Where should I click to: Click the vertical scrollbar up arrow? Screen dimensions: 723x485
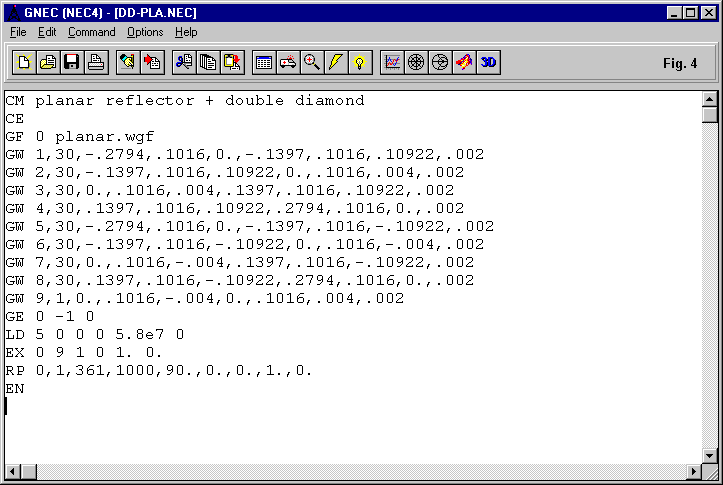(x=710, y=99)
